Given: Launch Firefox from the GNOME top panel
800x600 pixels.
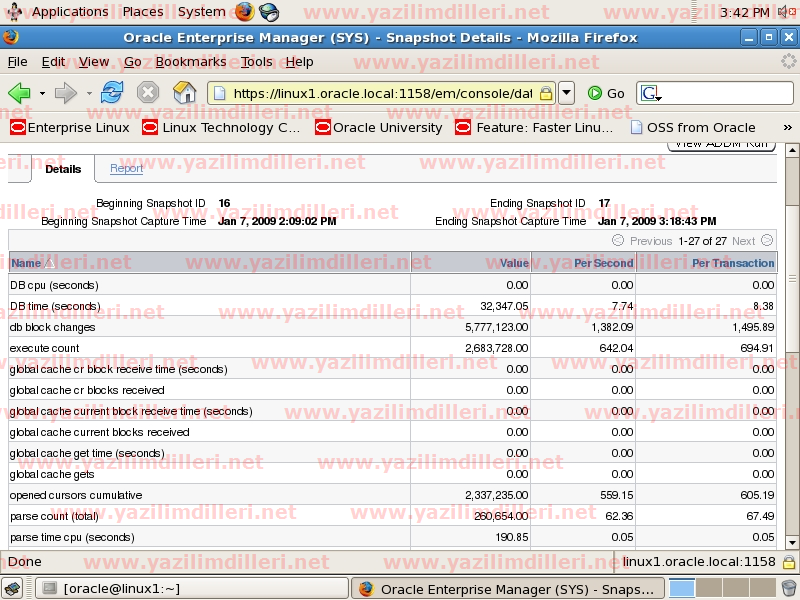Looking at the screenshot, I should (x=244, y=12).
